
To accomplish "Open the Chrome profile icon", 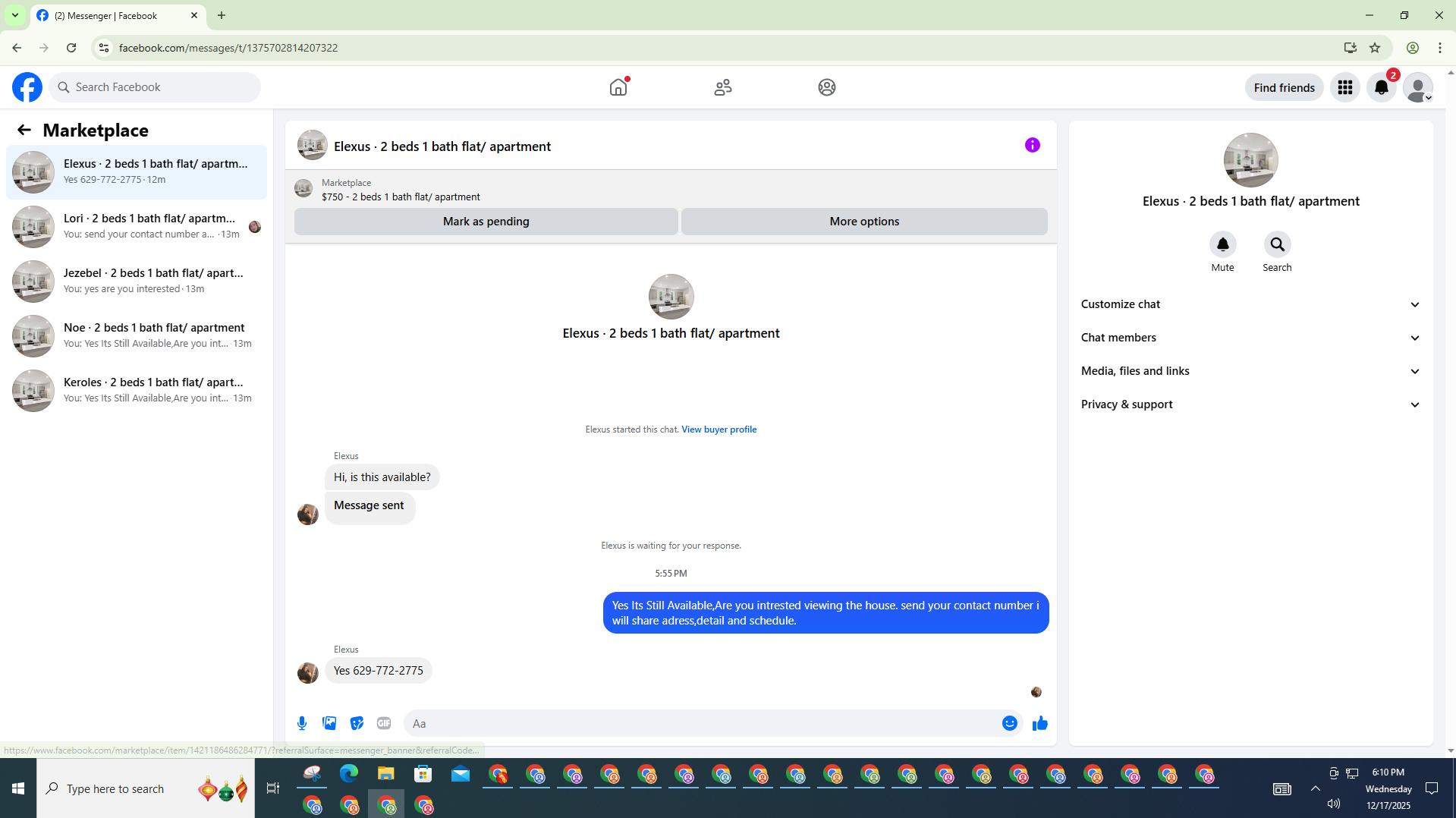I will point(1413,48).
